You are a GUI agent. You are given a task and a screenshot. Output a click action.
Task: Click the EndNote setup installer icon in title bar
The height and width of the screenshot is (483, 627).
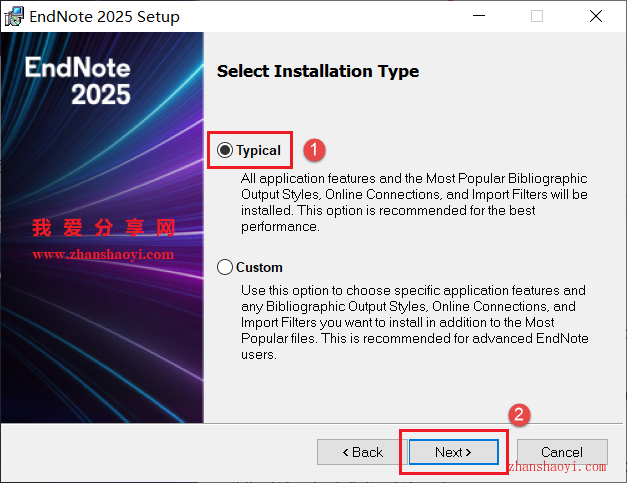(x=14, y=16)
